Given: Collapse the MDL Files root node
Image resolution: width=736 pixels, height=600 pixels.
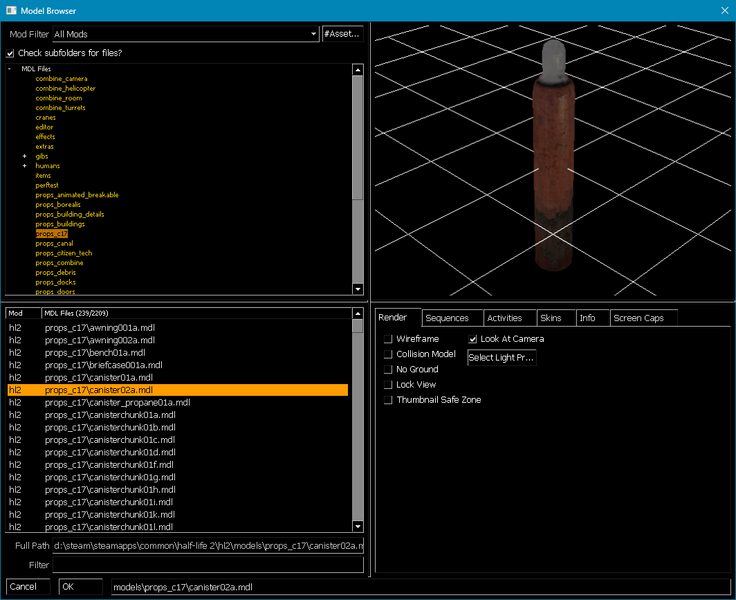Looking at the screenshot, I should click(x=10, y=69).
